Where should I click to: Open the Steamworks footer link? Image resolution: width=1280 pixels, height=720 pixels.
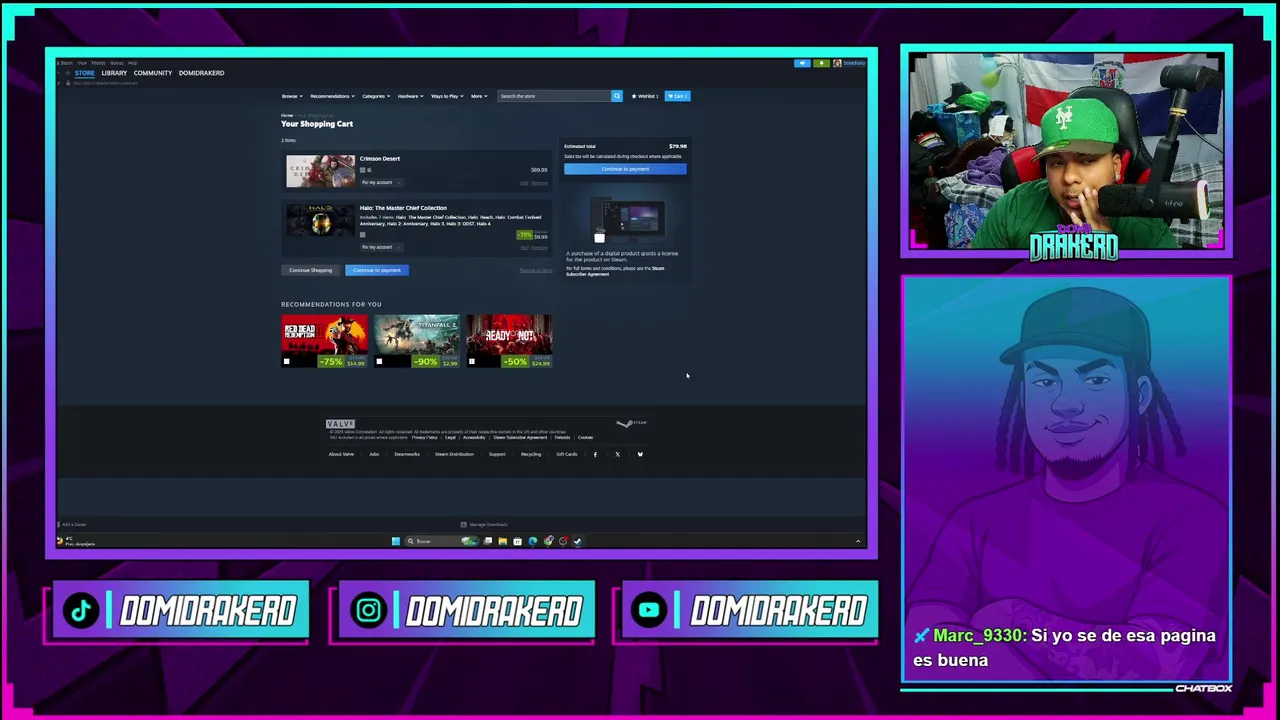407,454
